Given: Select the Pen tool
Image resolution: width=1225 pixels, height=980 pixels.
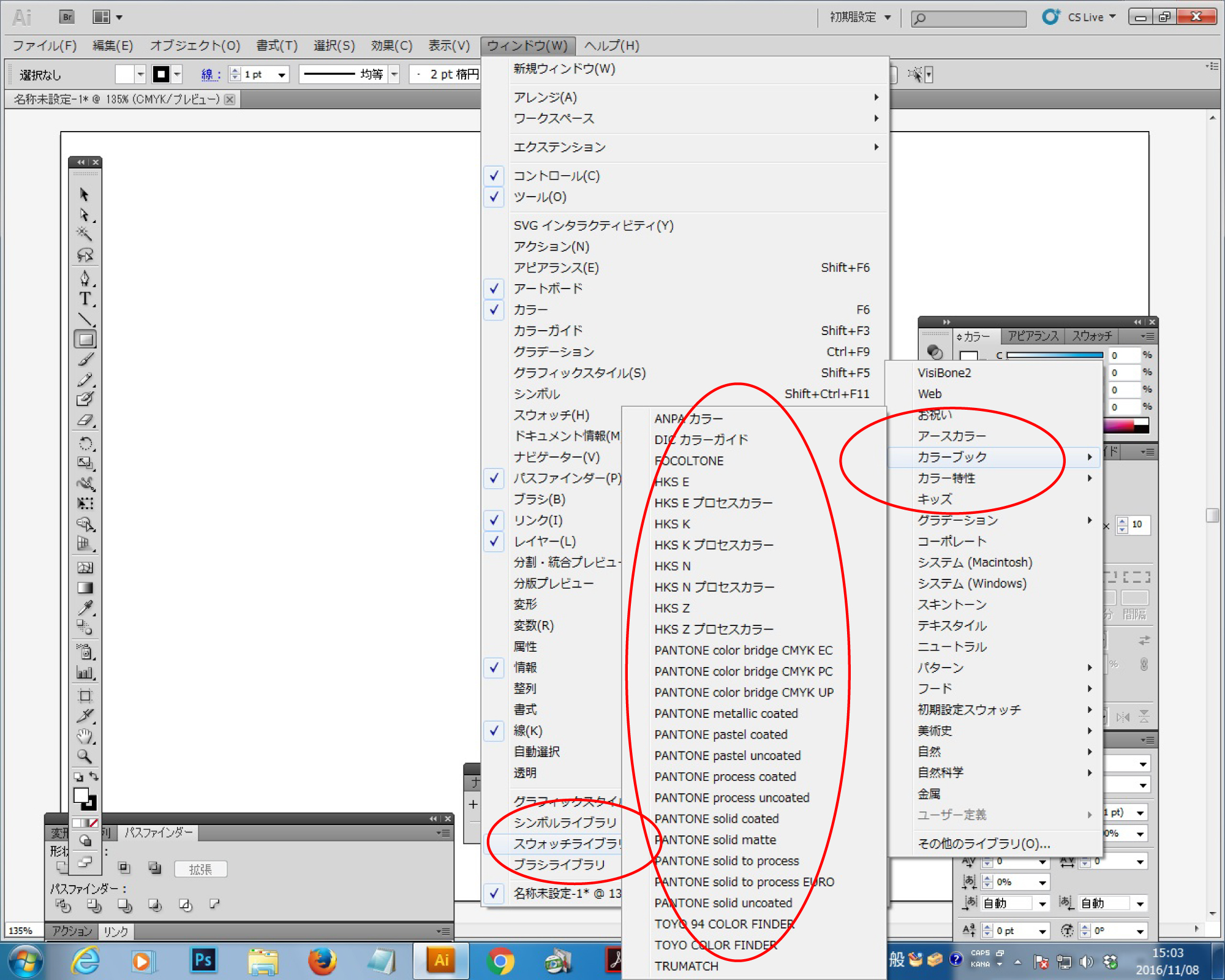Looking at the screenshot, I should point(85,279).
